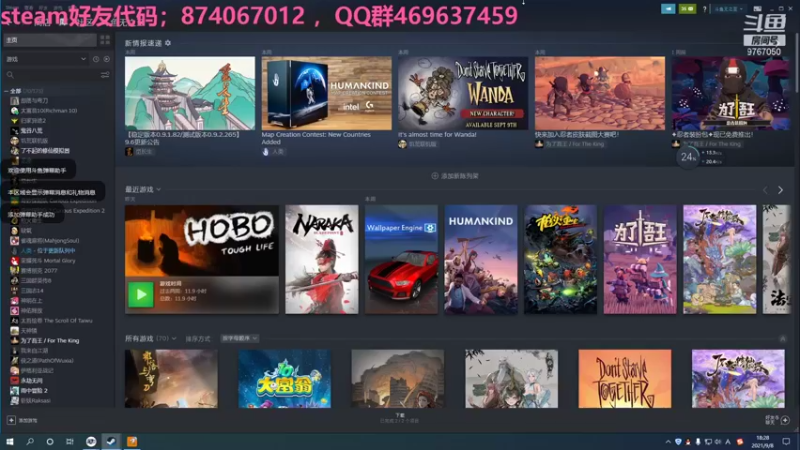The height and width of the screenshot is (450, 800).
Task: Switch to the Steam taskbar icon
Action: [x=111, y=441]
